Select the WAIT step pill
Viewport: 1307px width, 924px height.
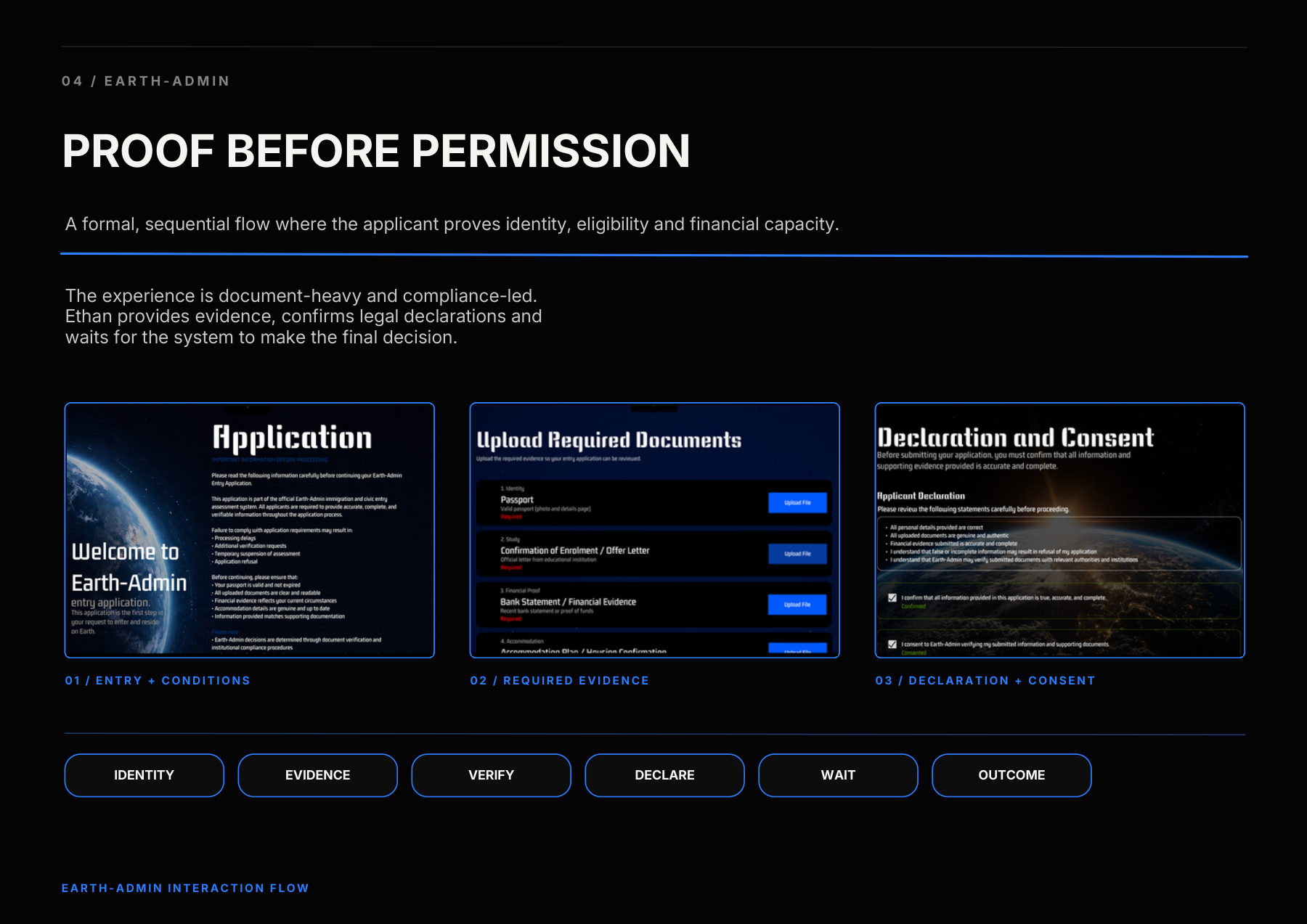pos(838,775)
